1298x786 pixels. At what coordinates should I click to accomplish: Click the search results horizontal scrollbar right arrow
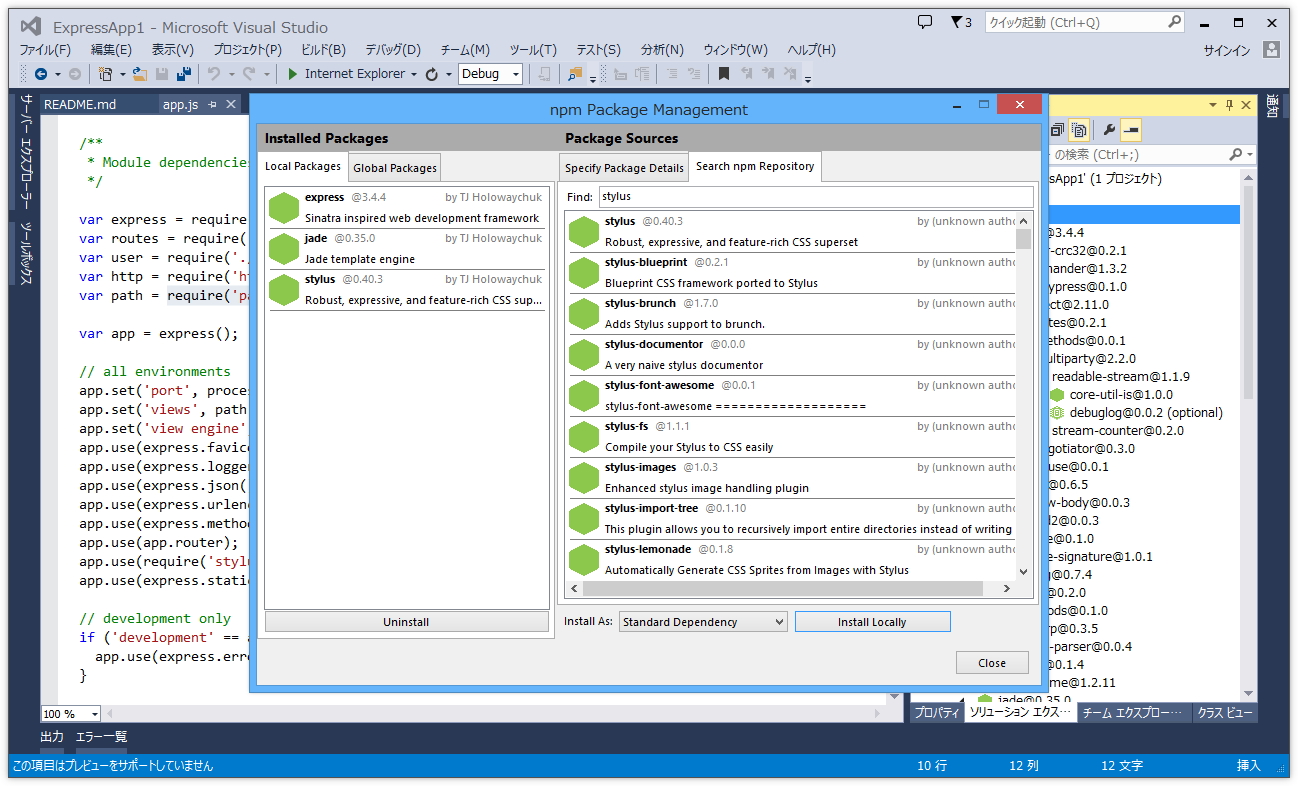coord(1008,588)
